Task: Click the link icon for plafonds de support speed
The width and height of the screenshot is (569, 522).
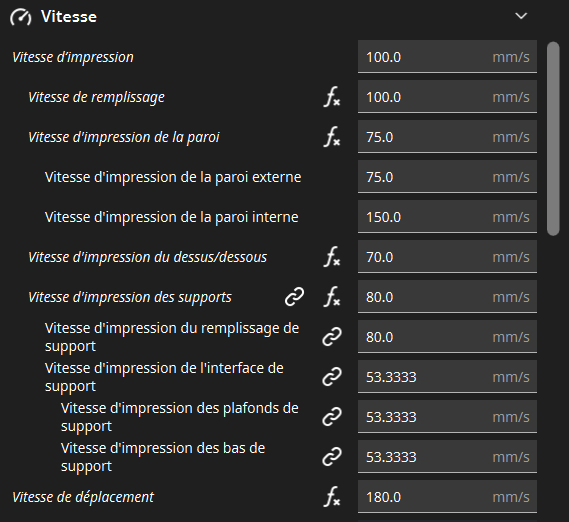Action: point(332,417)
